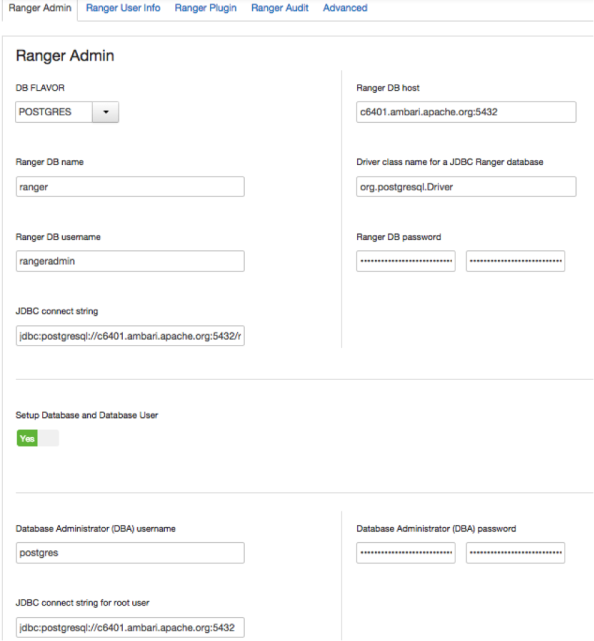Click the Ranger DB username field
This screenshot has height=641, width=594.
coord(130,261)
